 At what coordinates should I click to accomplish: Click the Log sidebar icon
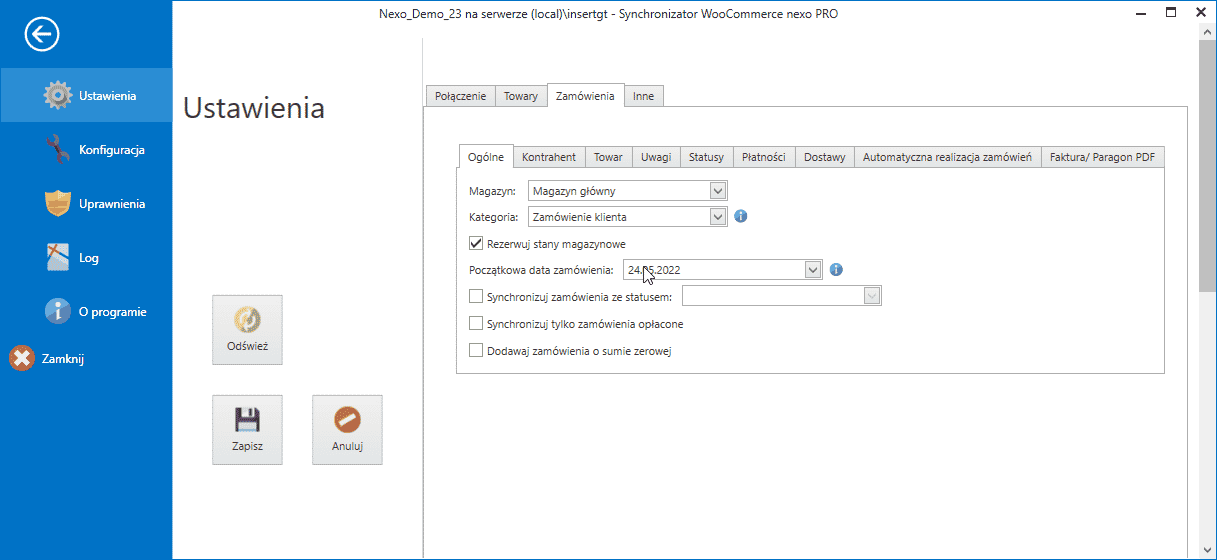(x=58, y=258)
